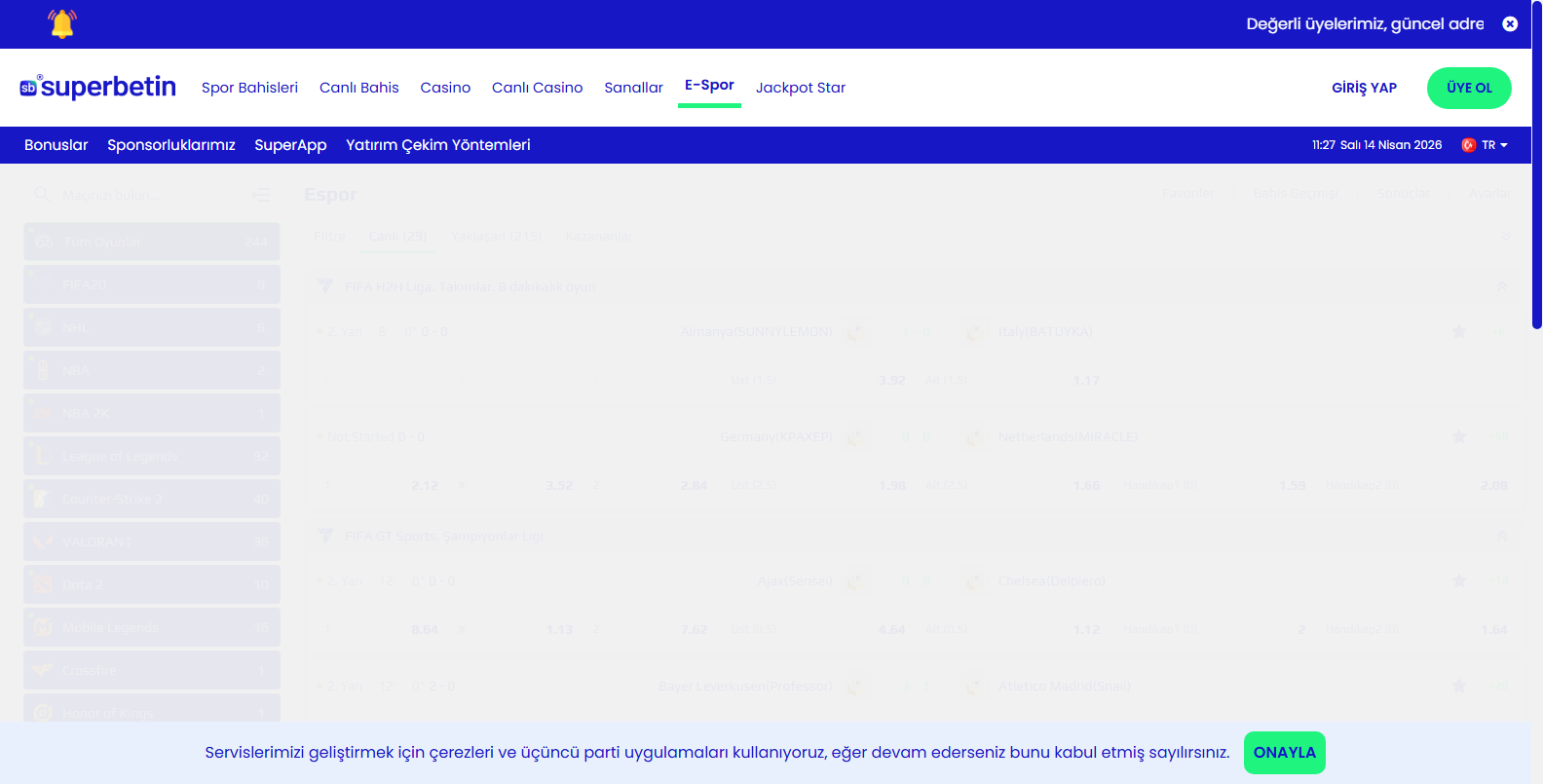This screenshot has width=1543, height=784.
Task: Collapse FIFA H2H Liga section
Action: pos(1502,286)
